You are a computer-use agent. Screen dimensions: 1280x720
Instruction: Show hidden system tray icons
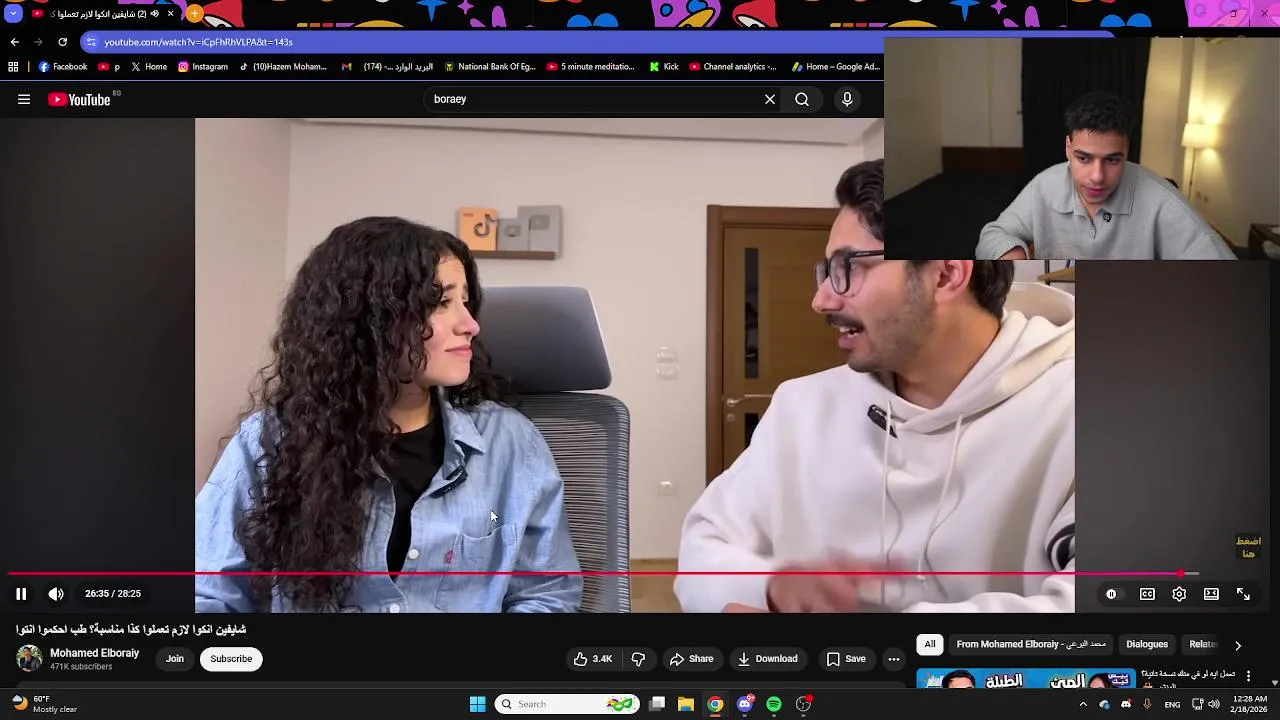pos(1083,704)
